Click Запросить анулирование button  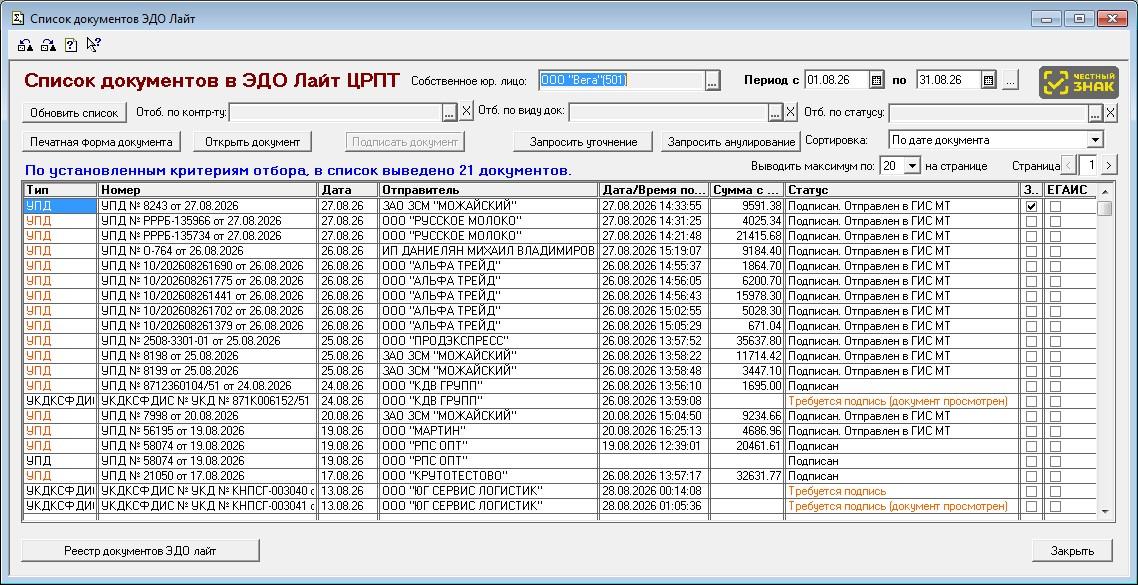pos(731,142)
